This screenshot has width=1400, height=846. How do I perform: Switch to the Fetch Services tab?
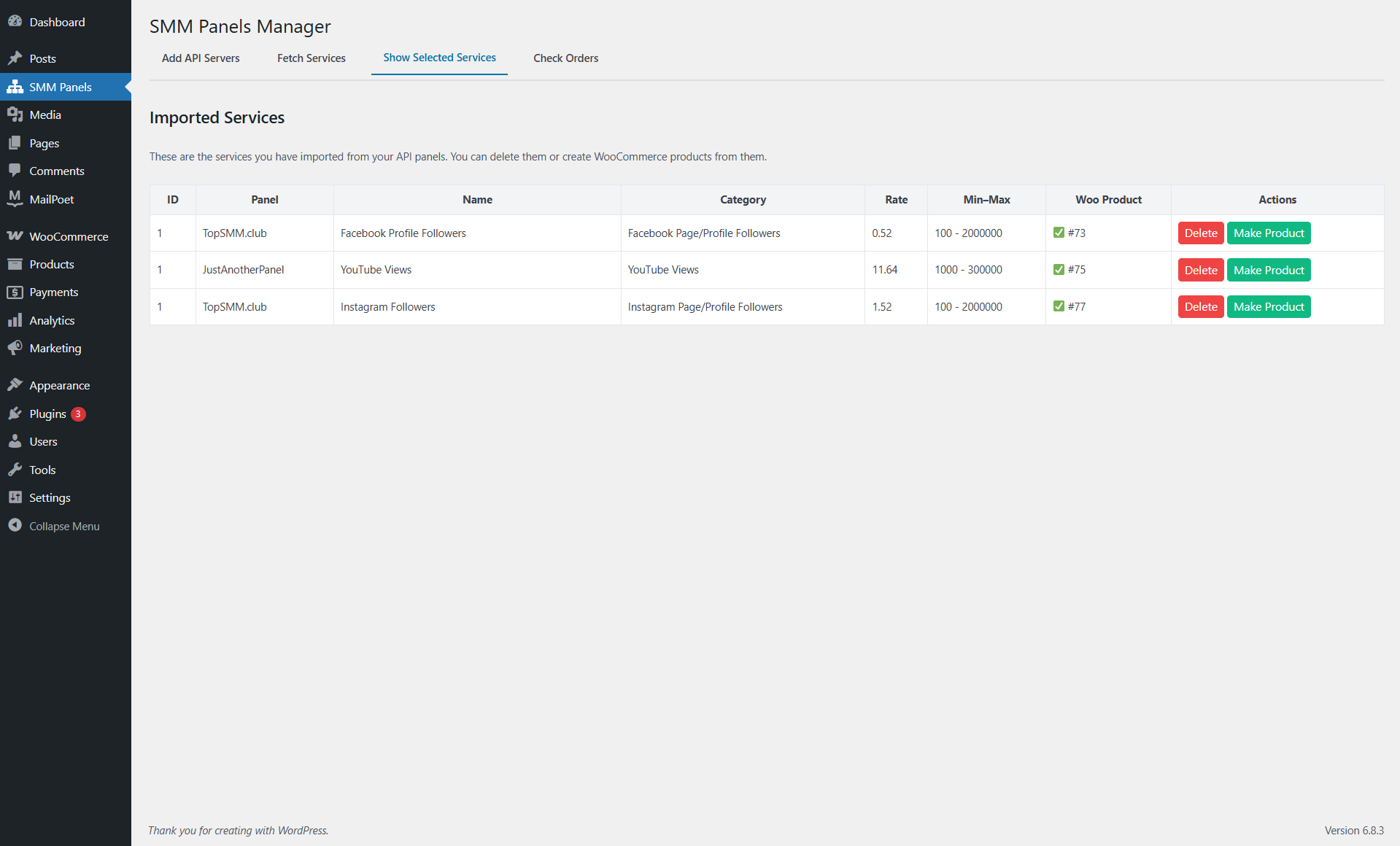(311, 58)
